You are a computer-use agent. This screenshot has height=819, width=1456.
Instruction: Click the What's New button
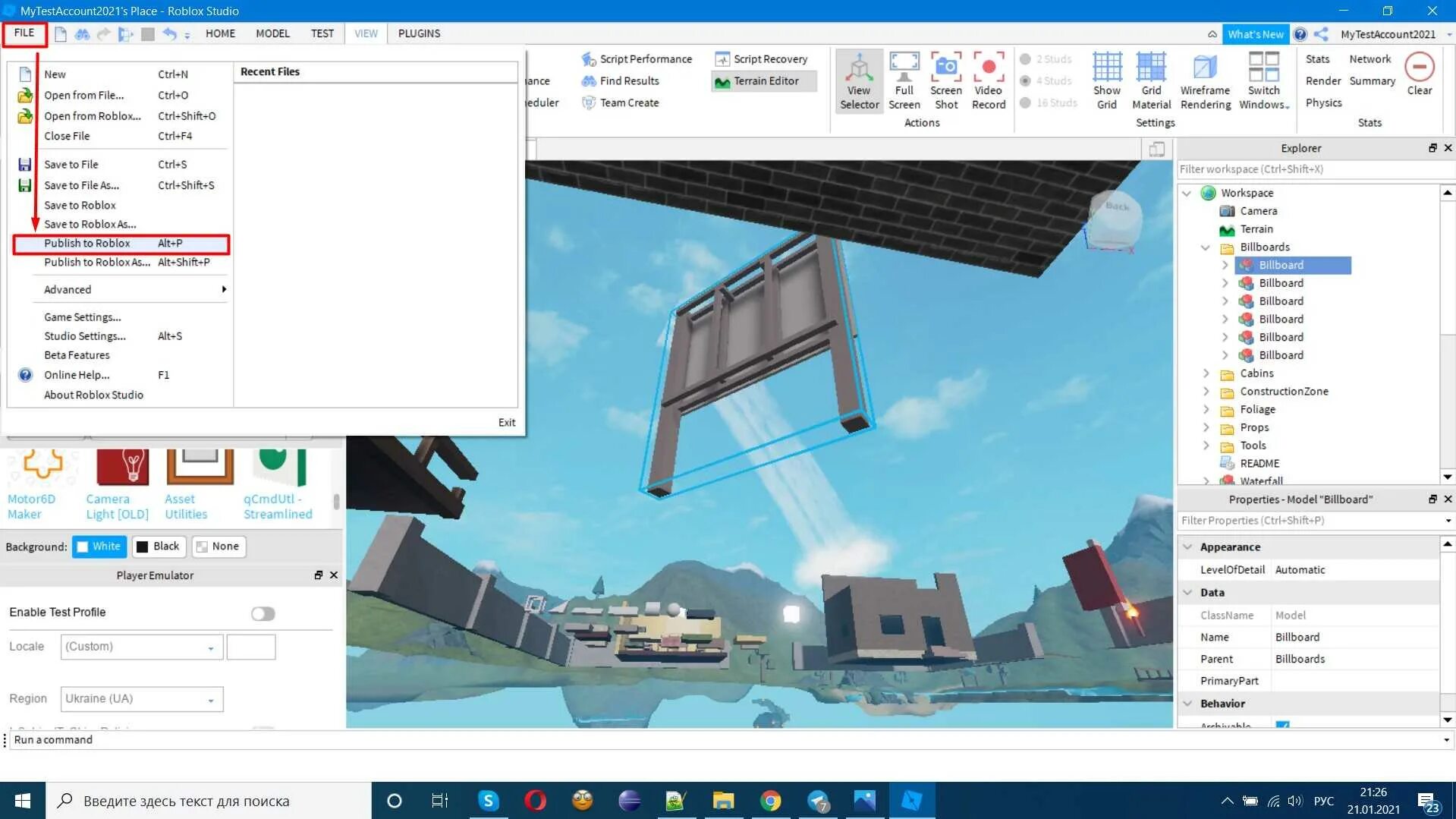coord(1255,34)
